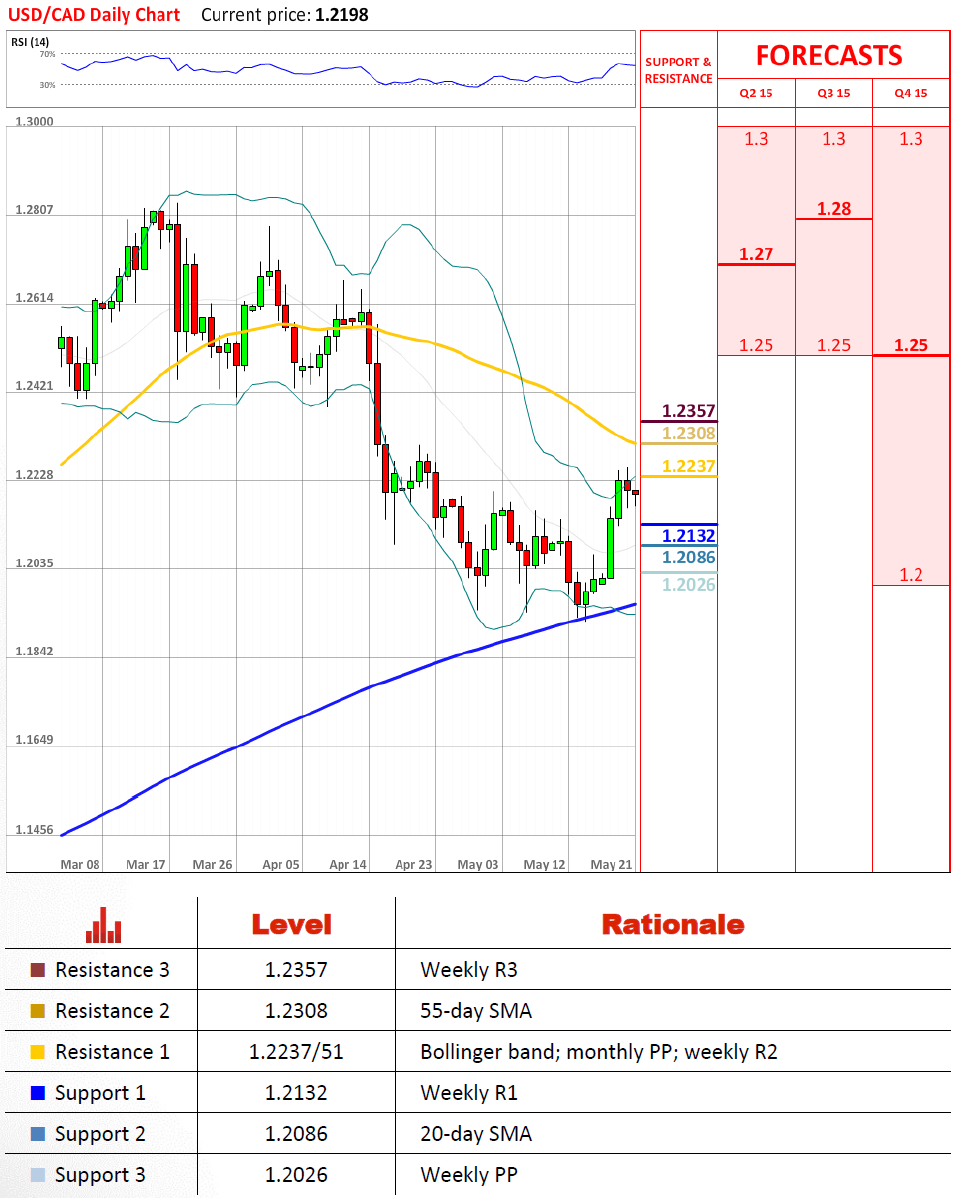This screenshot has height=1198, width=965.
Task: Click the 'Rationale' table column header
Action: (673, 924)
